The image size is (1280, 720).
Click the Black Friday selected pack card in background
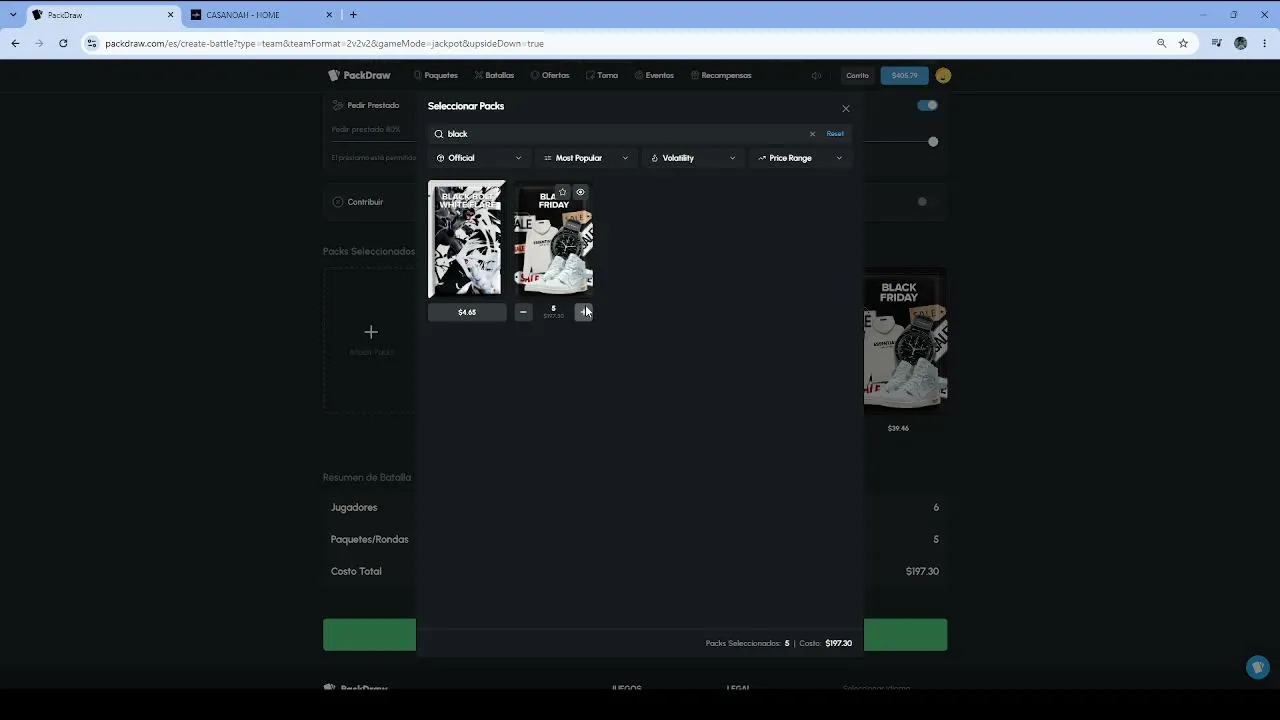[x=905, y=342]
